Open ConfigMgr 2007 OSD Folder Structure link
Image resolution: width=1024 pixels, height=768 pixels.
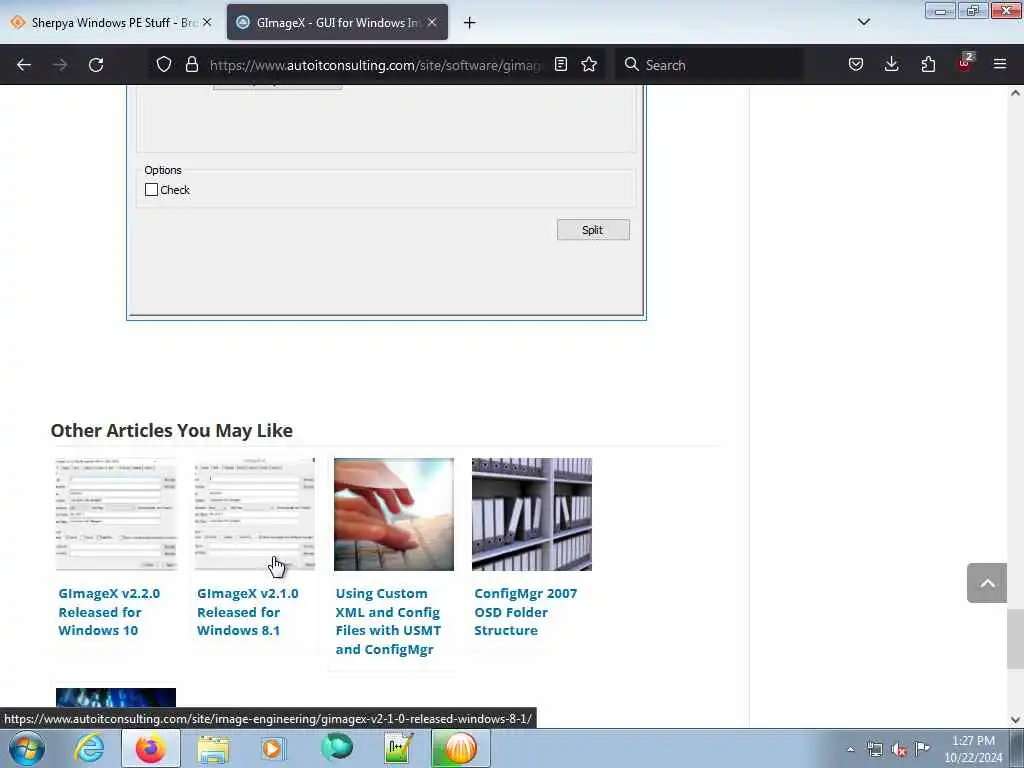526,612
